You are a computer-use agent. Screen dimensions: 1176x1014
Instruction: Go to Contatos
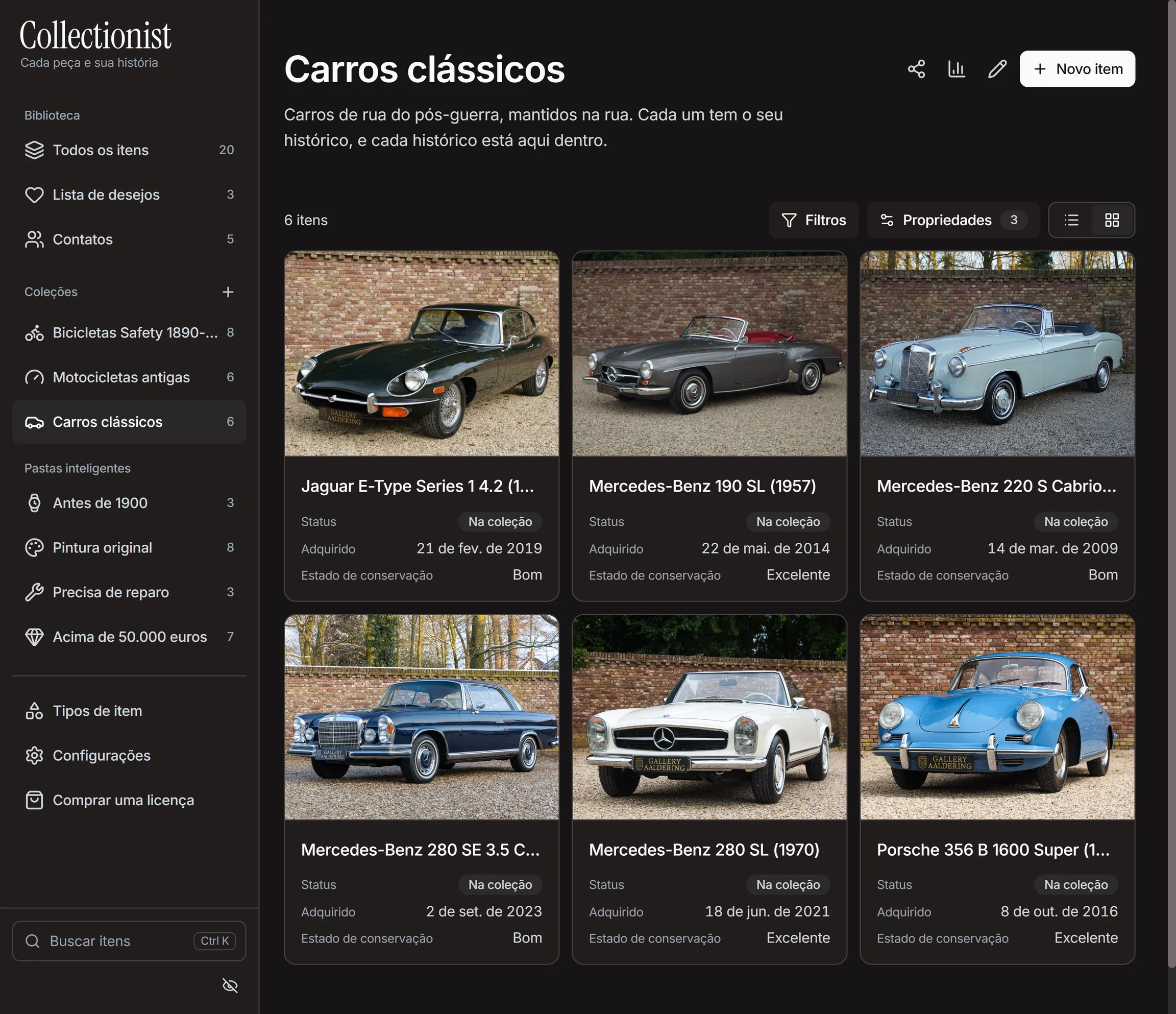coord(130,239)
